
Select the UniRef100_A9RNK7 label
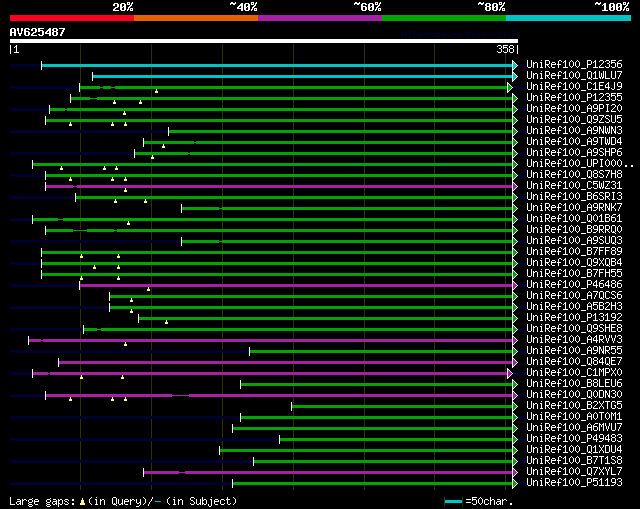tap(574, 208)
